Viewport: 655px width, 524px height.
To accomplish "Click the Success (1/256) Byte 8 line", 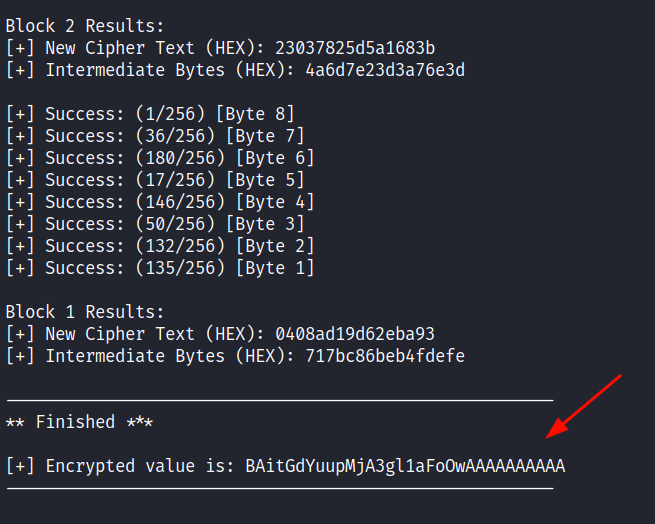I will 150,114.
